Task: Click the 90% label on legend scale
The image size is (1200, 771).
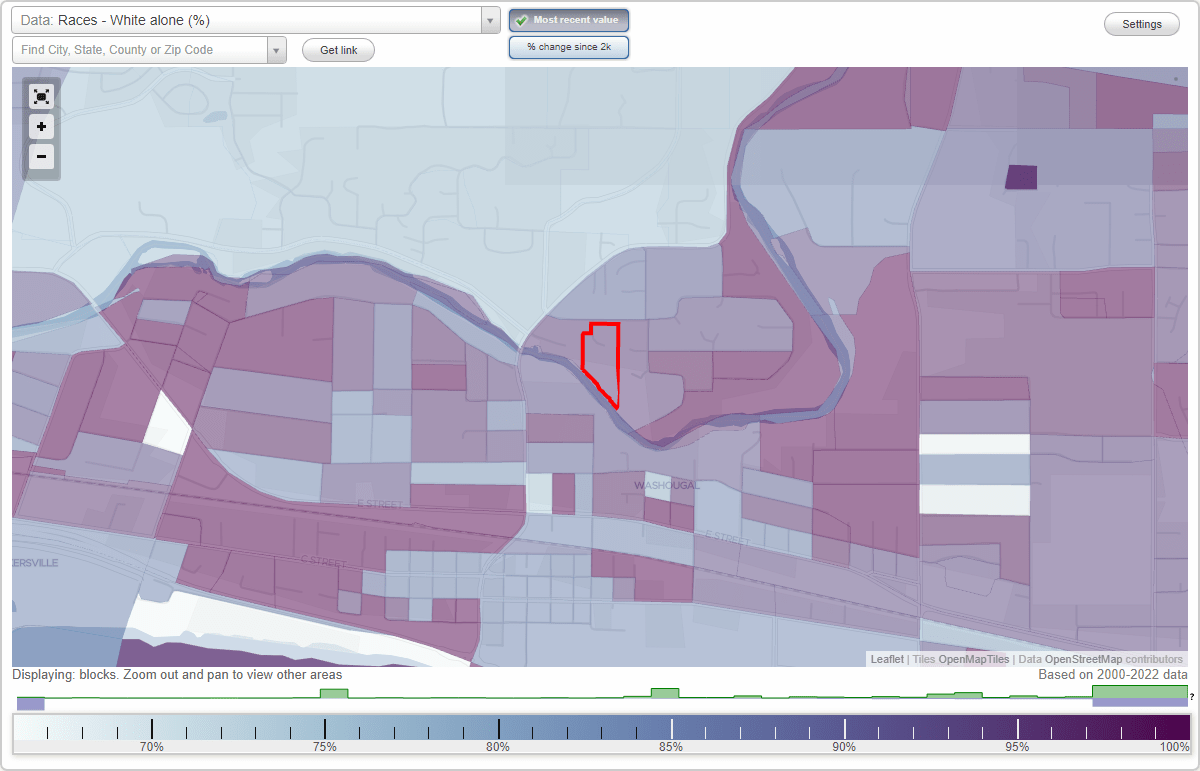Action: tap(844, 747)
